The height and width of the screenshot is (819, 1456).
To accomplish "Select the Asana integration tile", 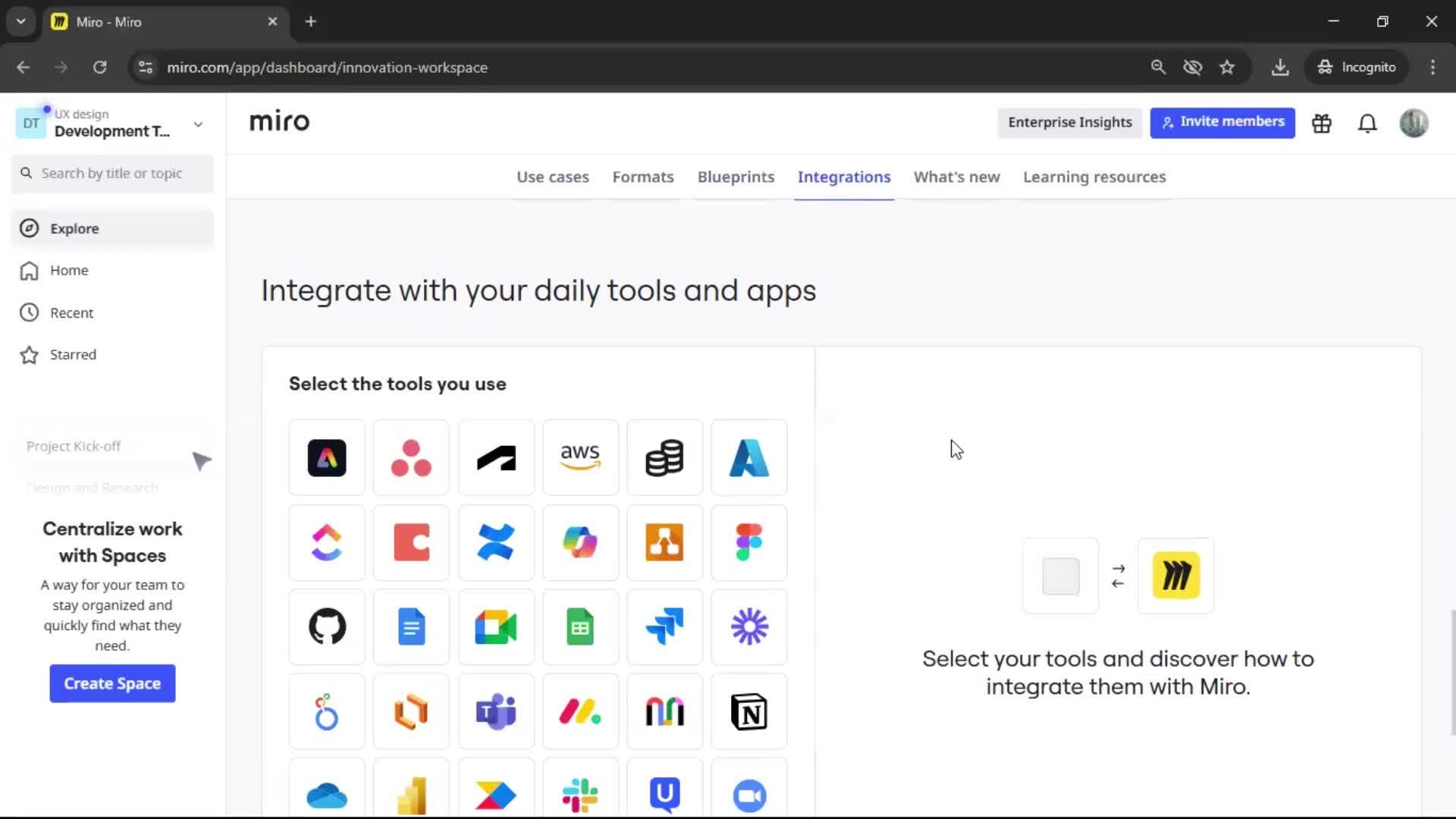I will coord(411,458).
